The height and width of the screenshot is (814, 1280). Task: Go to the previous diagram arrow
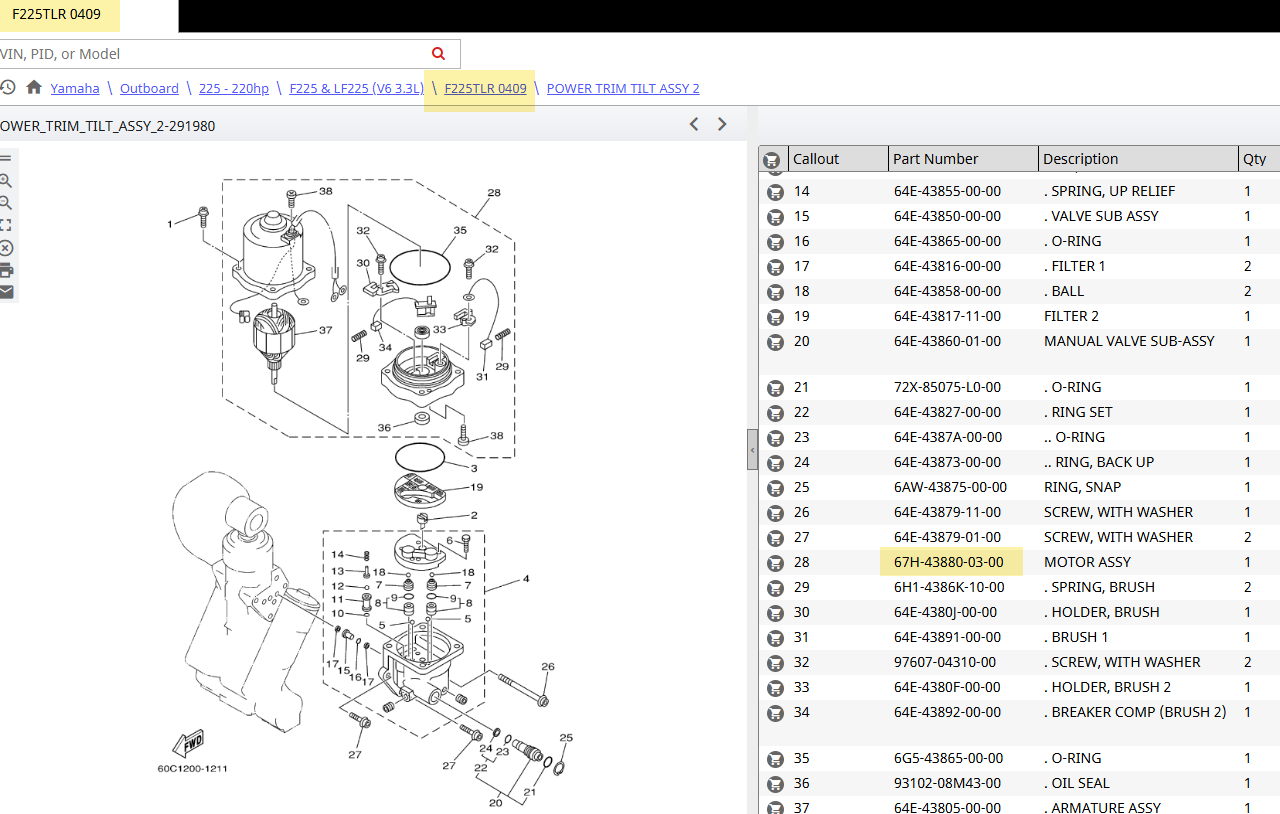point(694,125)
